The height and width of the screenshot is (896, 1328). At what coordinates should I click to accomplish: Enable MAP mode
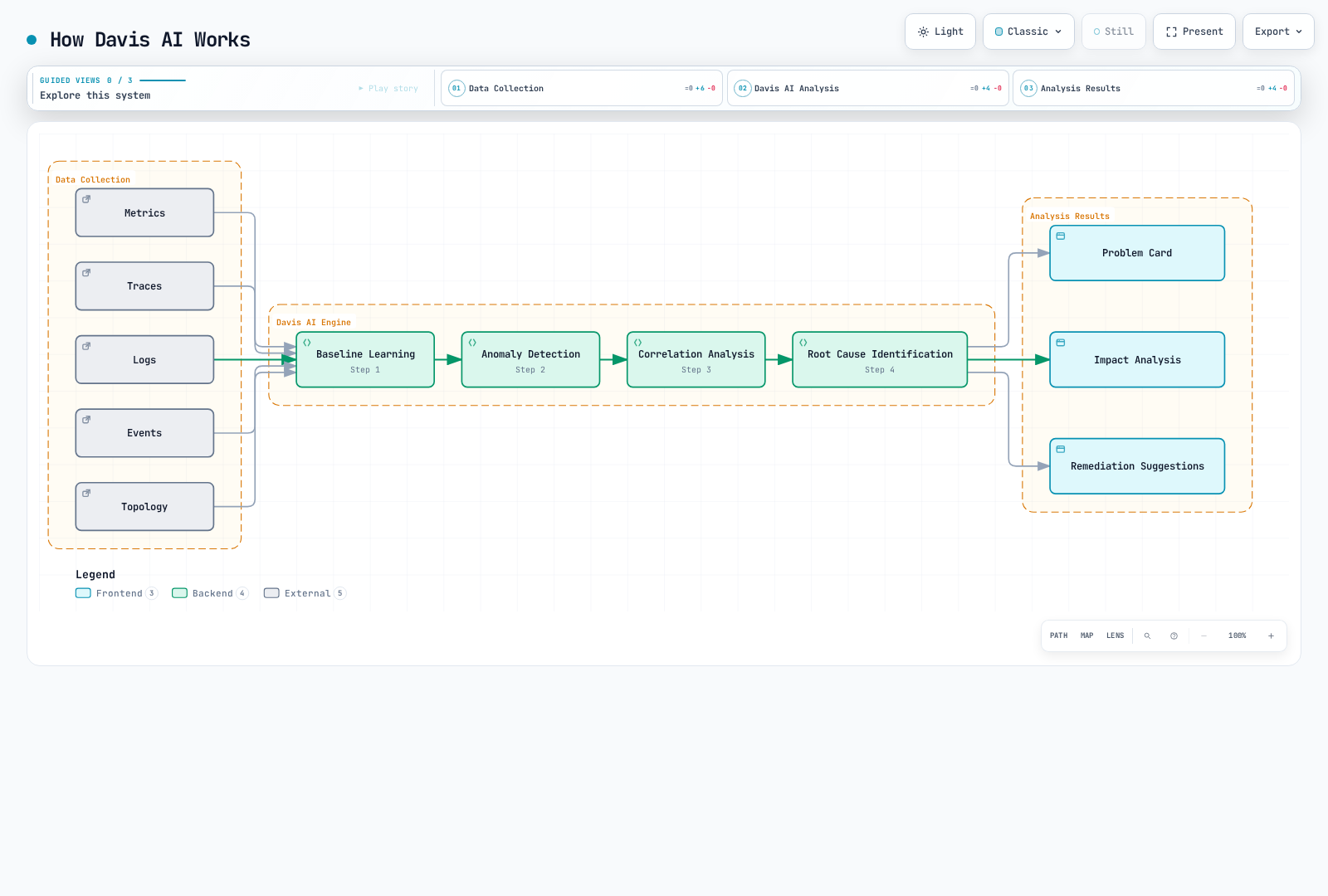[1087, 636]
